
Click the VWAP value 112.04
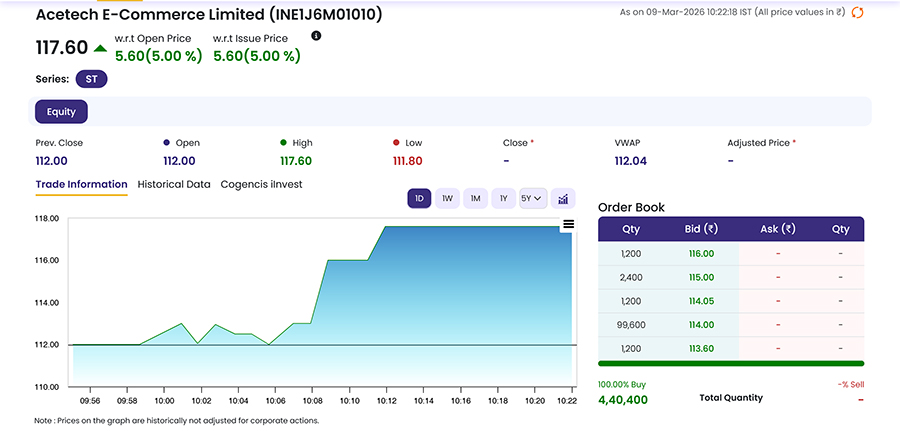(630, 161)
